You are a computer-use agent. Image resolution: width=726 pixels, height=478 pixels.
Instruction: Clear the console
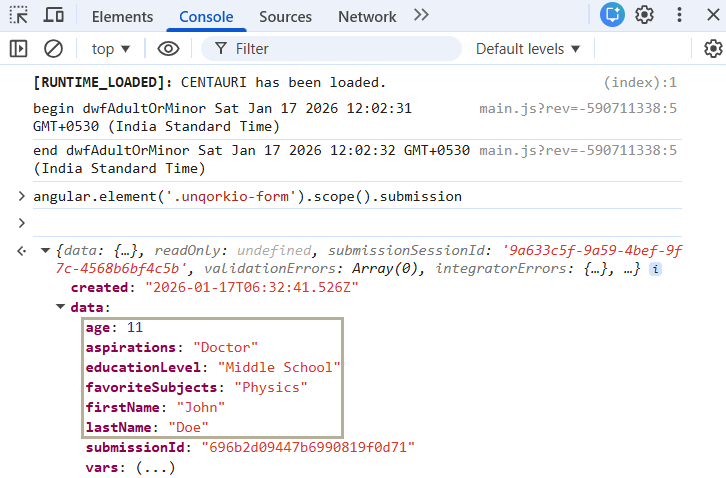pos(53,49)
